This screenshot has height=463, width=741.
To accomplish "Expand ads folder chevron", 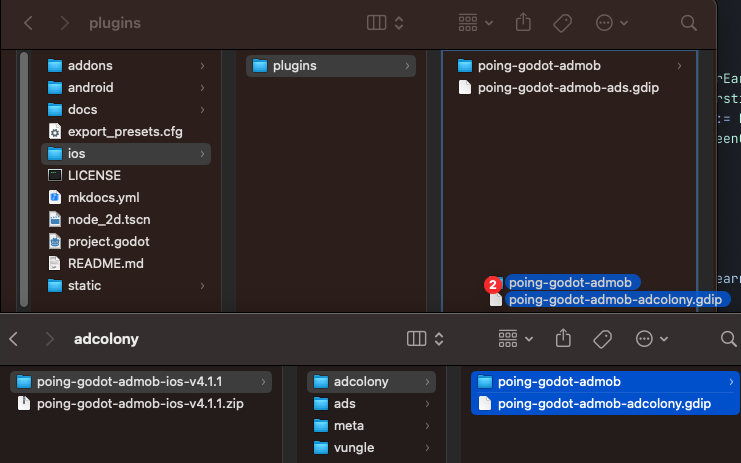I will [427, 403].
